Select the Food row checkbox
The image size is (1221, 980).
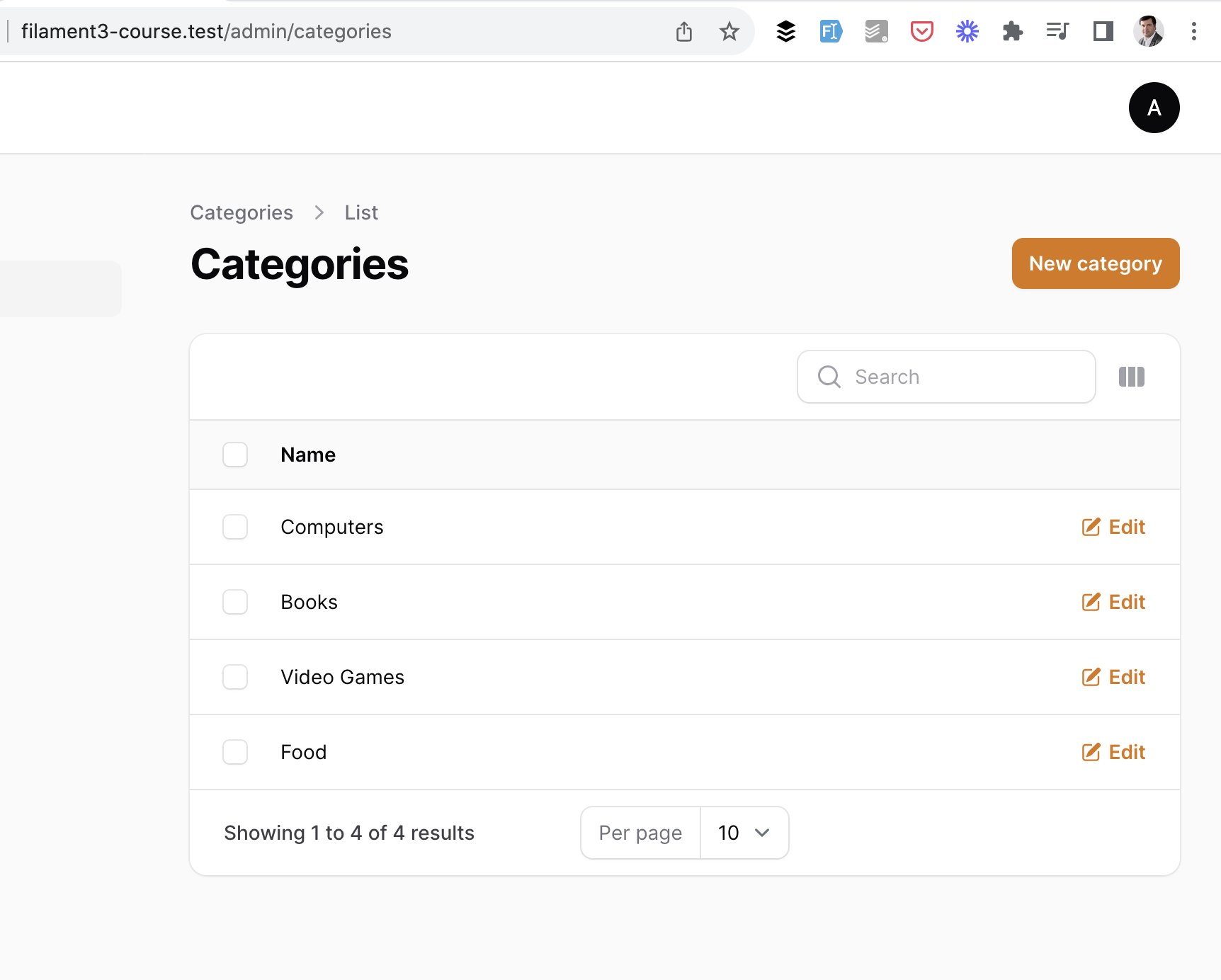(x=235, y=752)
